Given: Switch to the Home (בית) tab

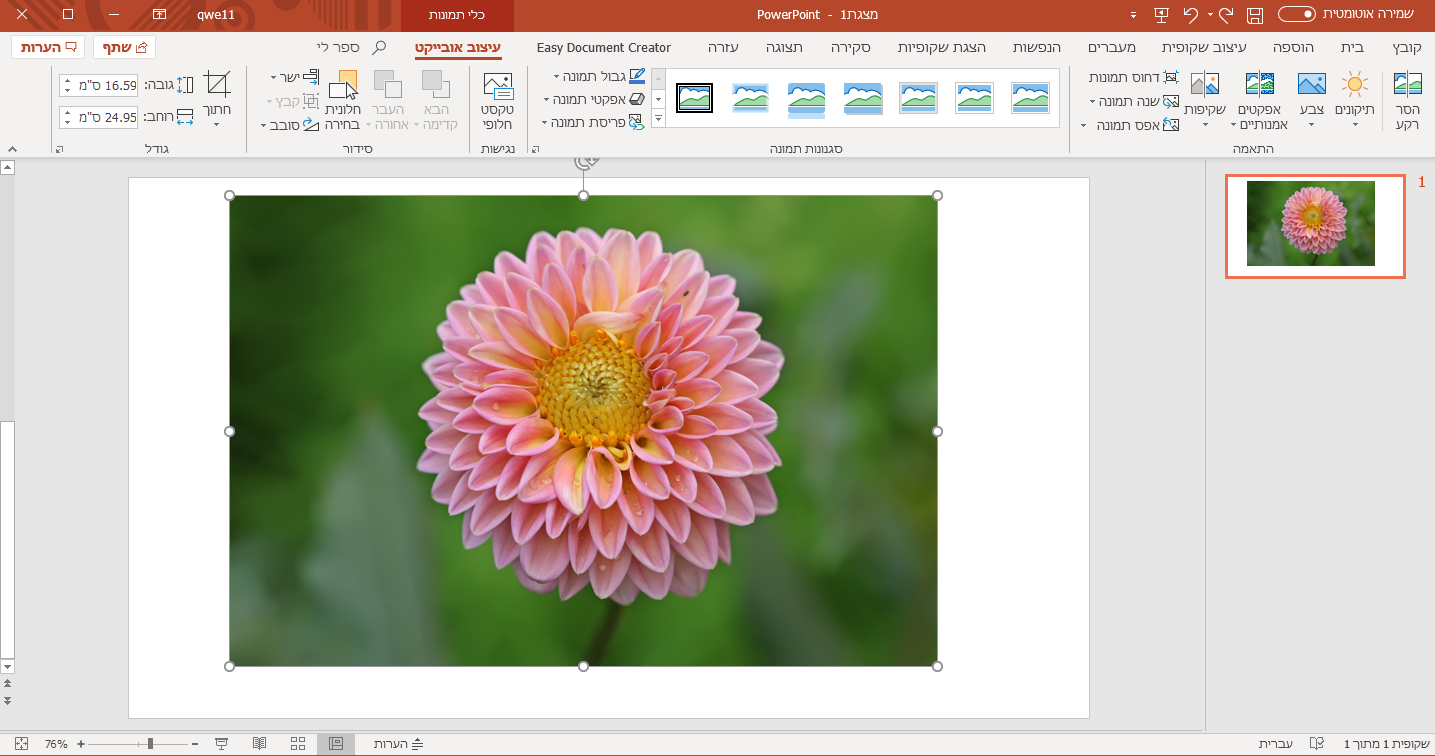Looking at the screenshot, I should coord(1352,47).
